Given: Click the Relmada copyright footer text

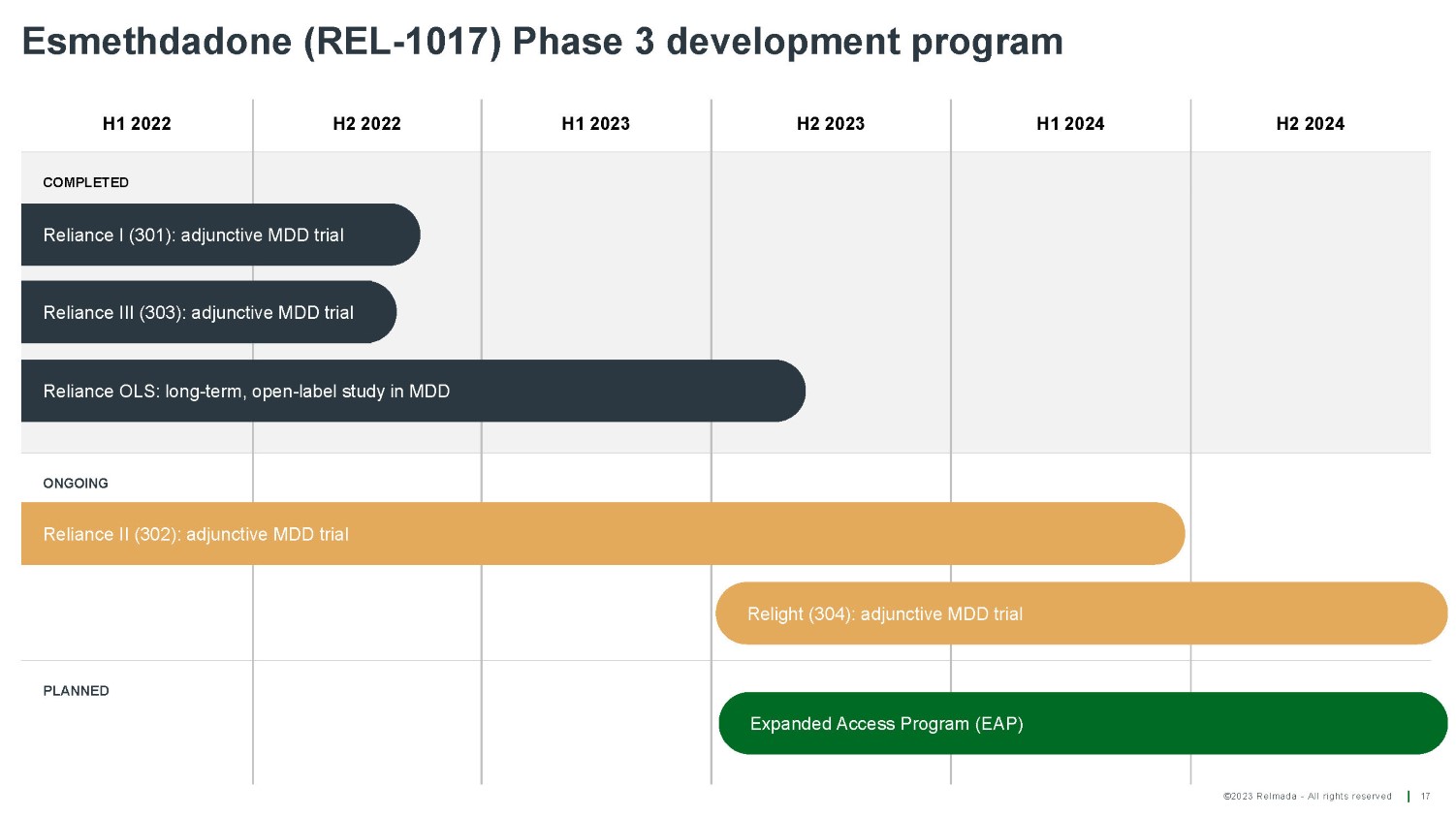Looking at the screenshot, I should click(1307, 797).
